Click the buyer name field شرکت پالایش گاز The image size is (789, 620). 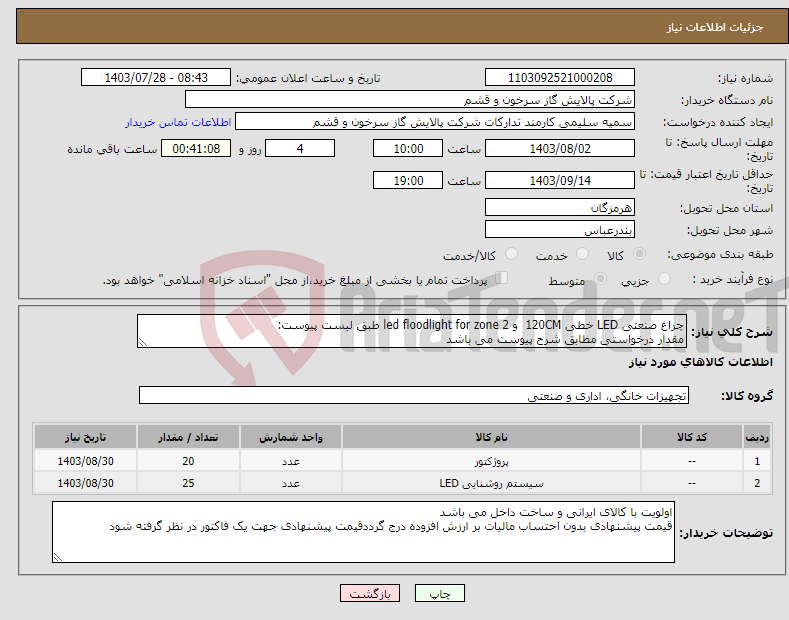410,100
